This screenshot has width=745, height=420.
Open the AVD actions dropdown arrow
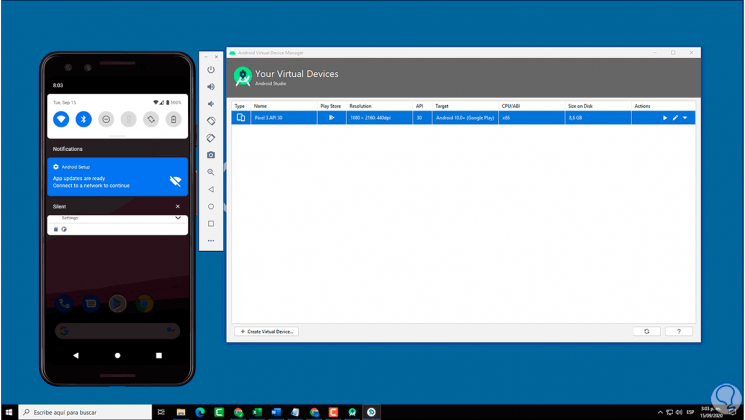[x=685, y=118]
